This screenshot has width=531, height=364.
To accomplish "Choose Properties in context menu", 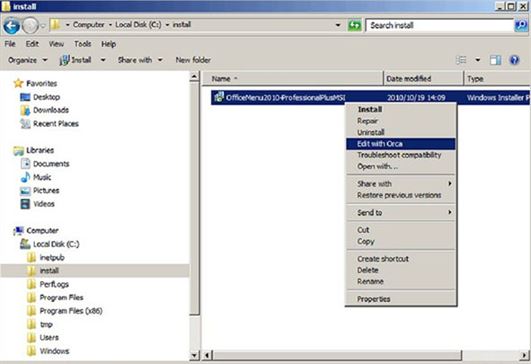I will coord(401,299).
